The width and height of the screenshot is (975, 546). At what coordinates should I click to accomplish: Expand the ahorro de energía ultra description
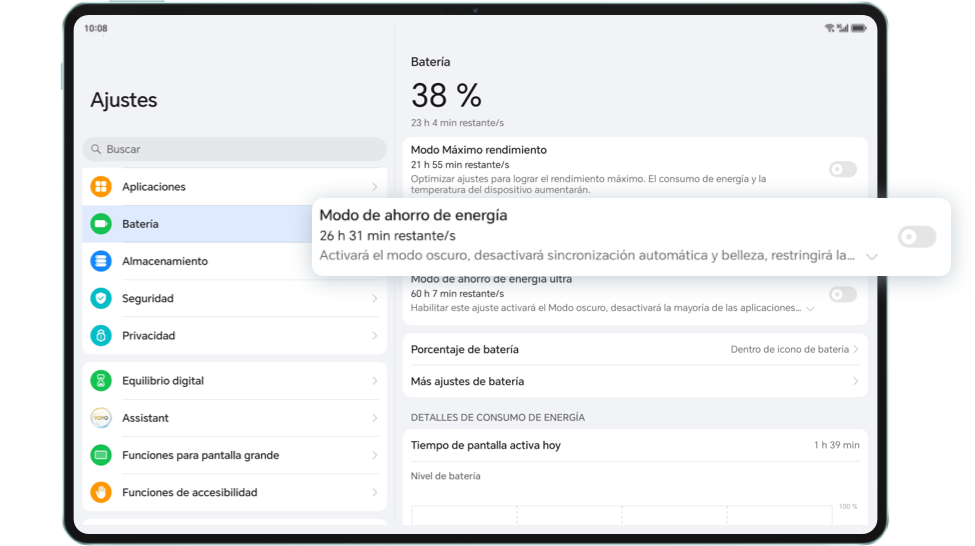[810, 308]
